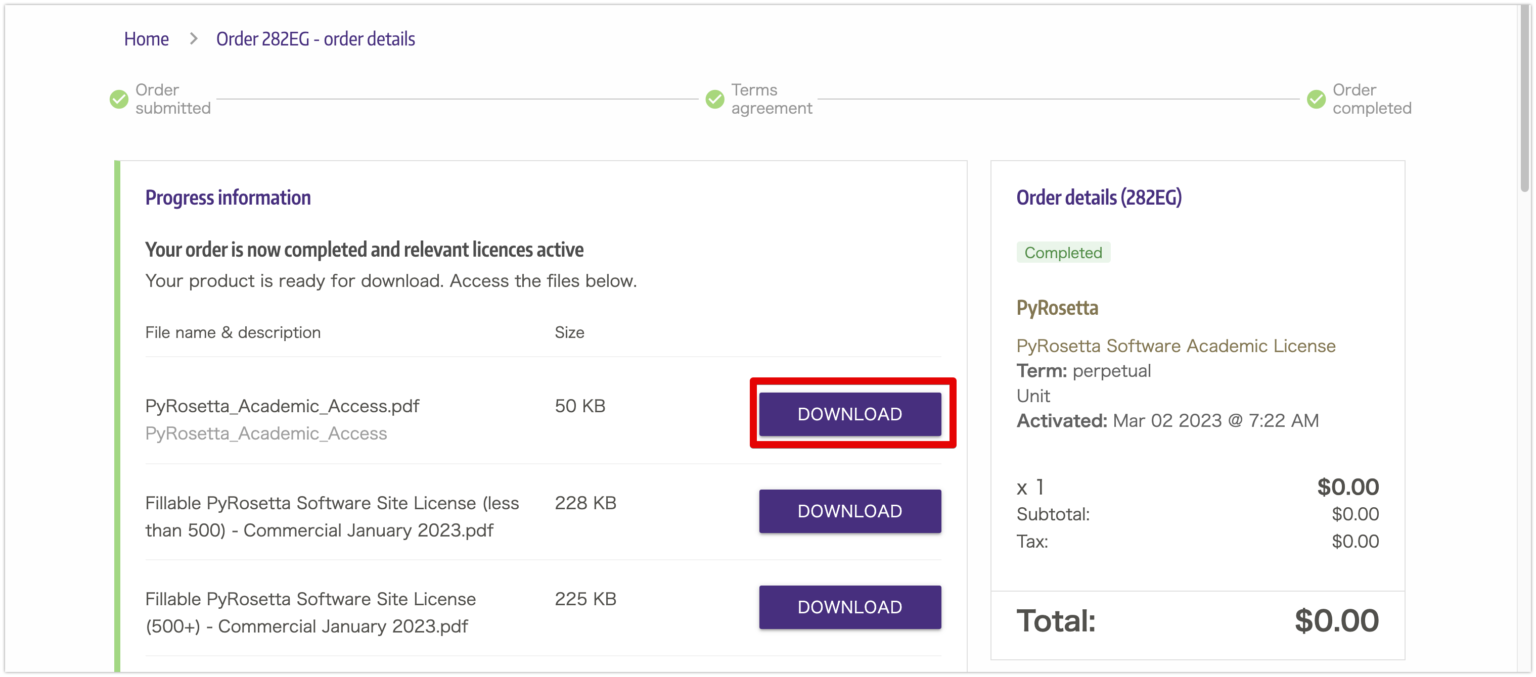1536x677 pixels.
Task: Click the Total amount value
Action: pyautogui.click(x=1337, y=620)
